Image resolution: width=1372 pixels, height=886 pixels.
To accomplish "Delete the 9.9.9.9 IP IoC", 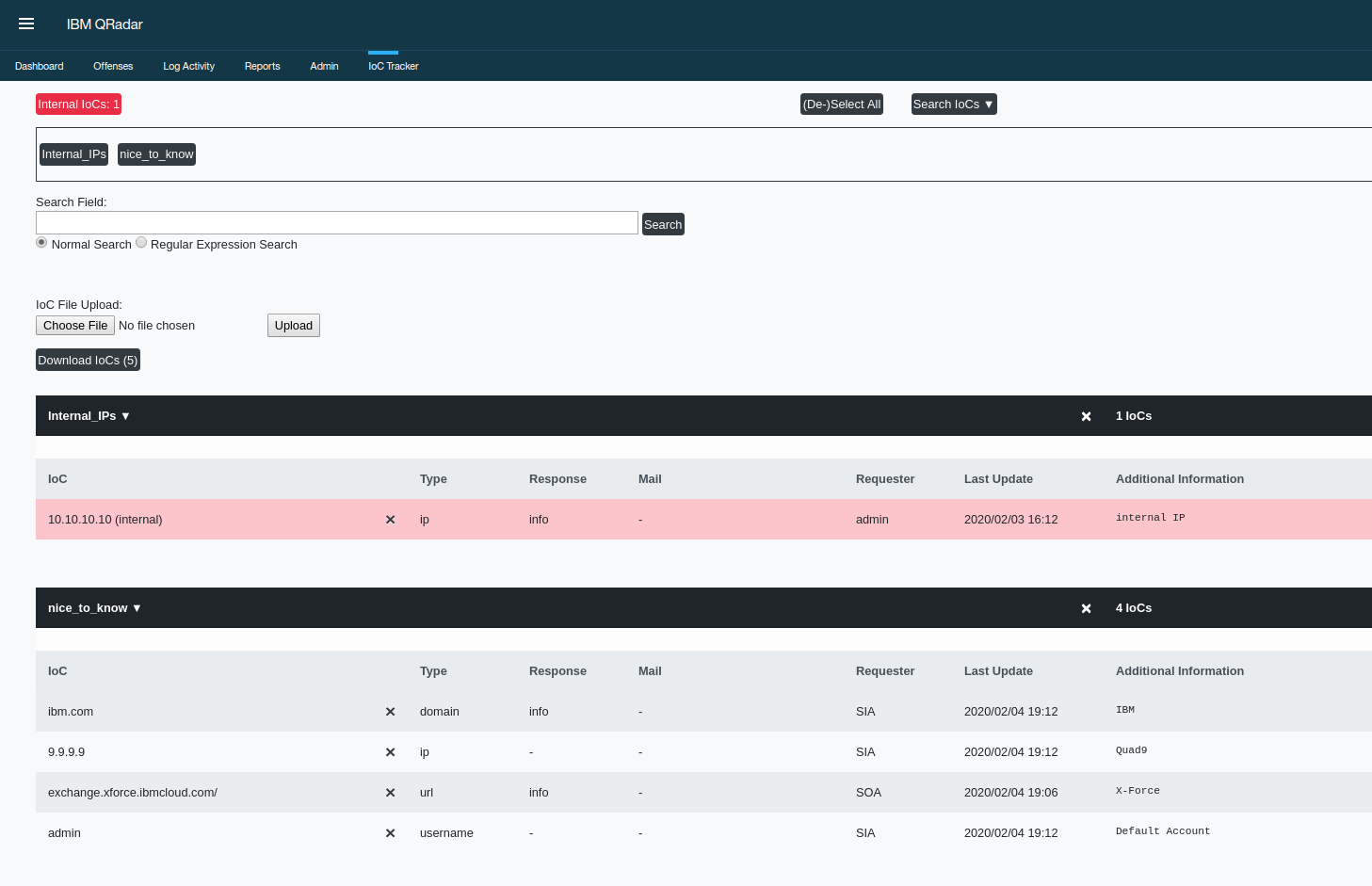I will [390, 751].
